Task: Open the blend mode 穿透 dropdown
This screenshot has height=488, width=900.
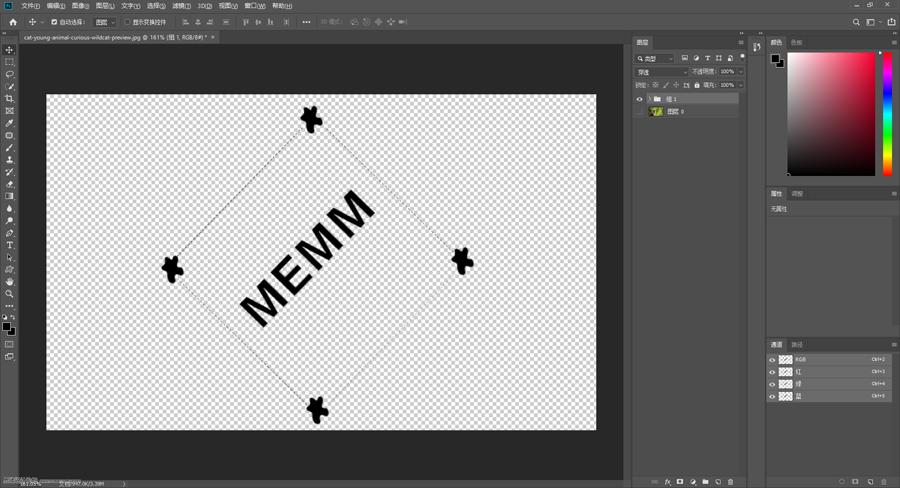Action: tap(661, 72)
